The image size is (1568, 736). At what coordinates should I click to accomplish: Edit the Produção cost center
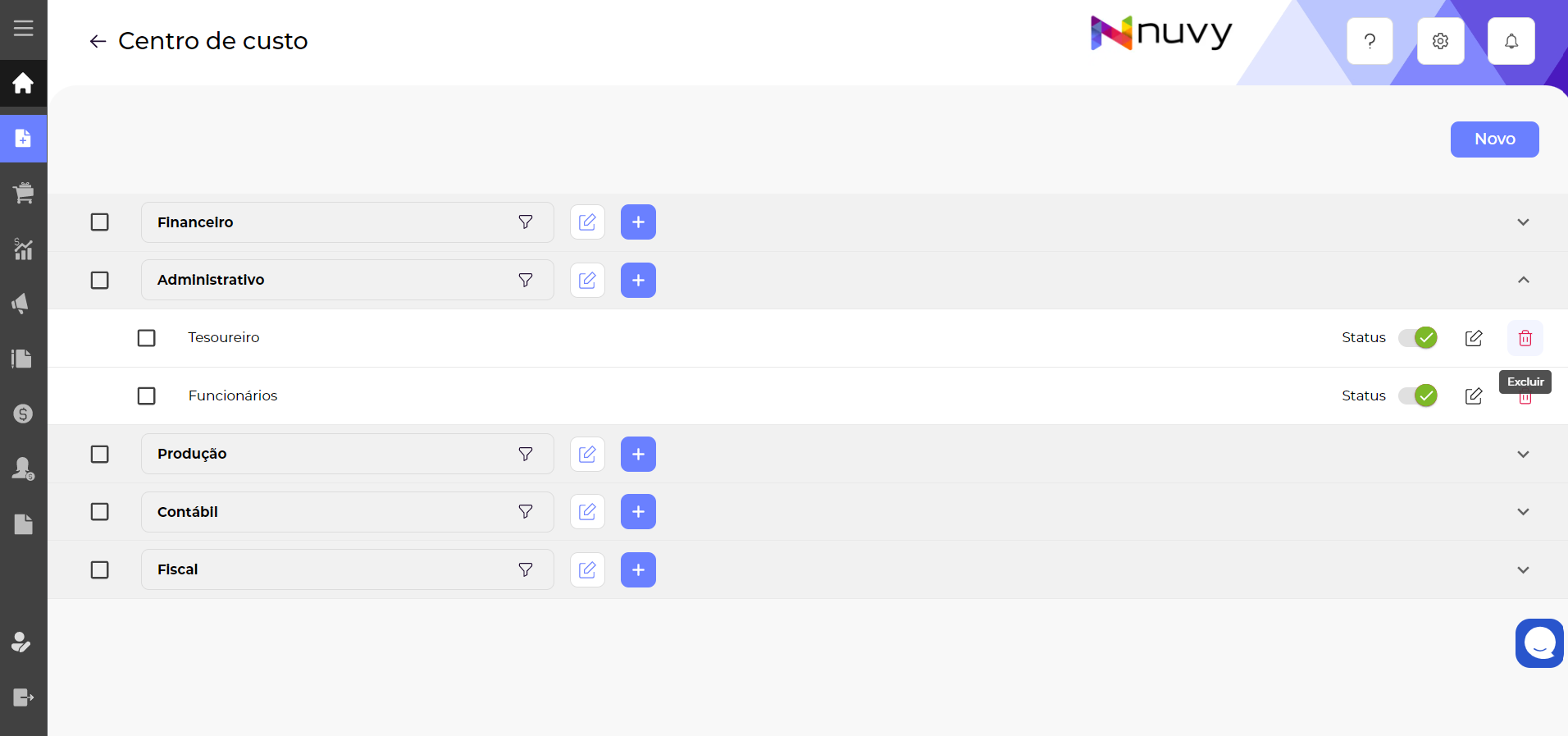(x=587, y=455)
